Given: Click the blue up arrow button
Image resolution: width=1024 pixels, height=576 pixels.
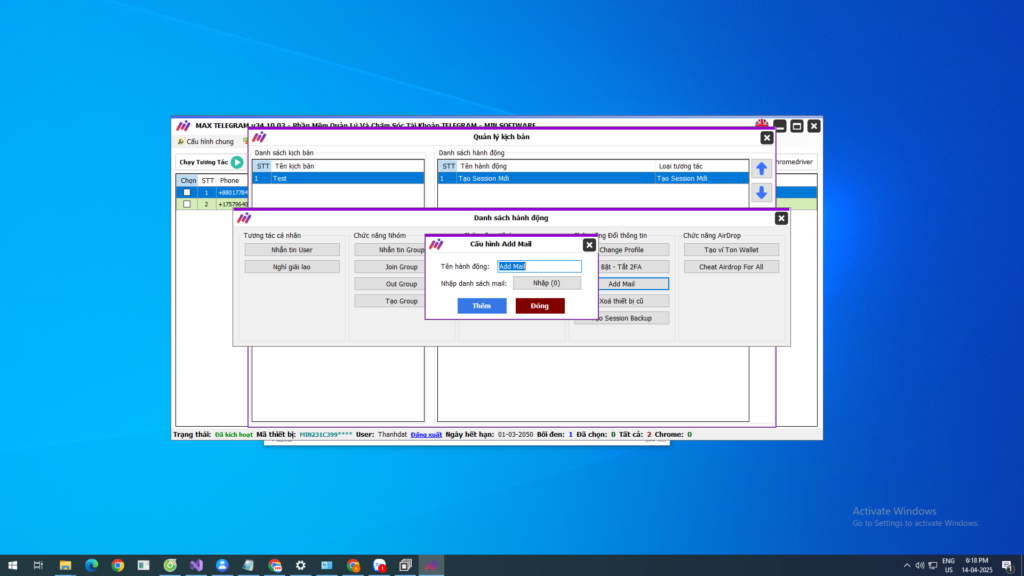Looking at the screenshot, I should 761,169.
